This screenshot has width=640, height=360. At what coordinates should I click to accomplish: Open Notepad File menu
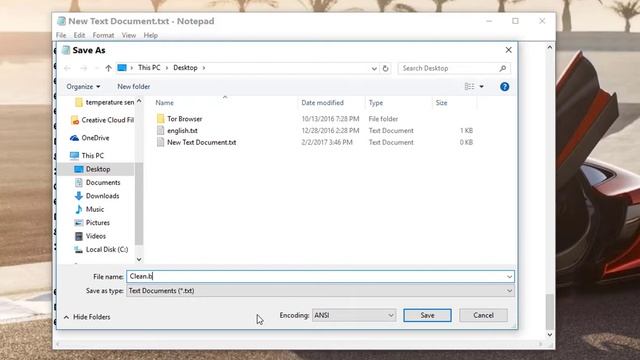(61, 36)
